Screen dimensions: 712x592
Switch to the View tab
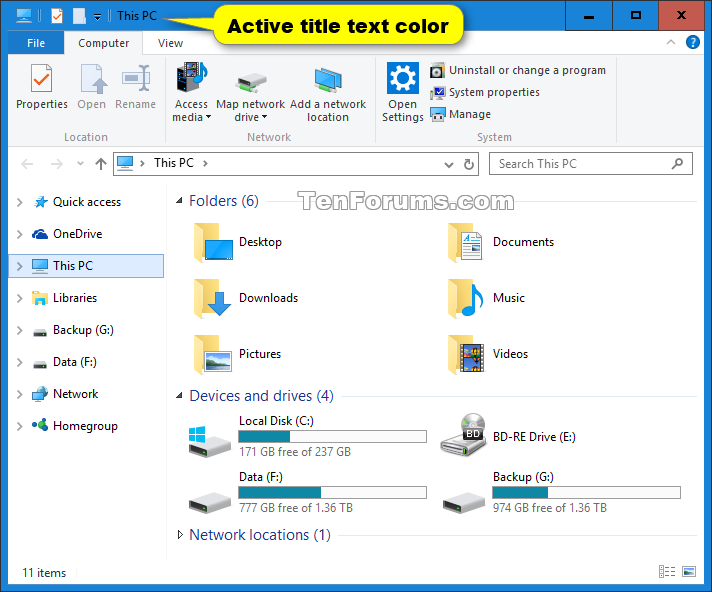[170, 43]
